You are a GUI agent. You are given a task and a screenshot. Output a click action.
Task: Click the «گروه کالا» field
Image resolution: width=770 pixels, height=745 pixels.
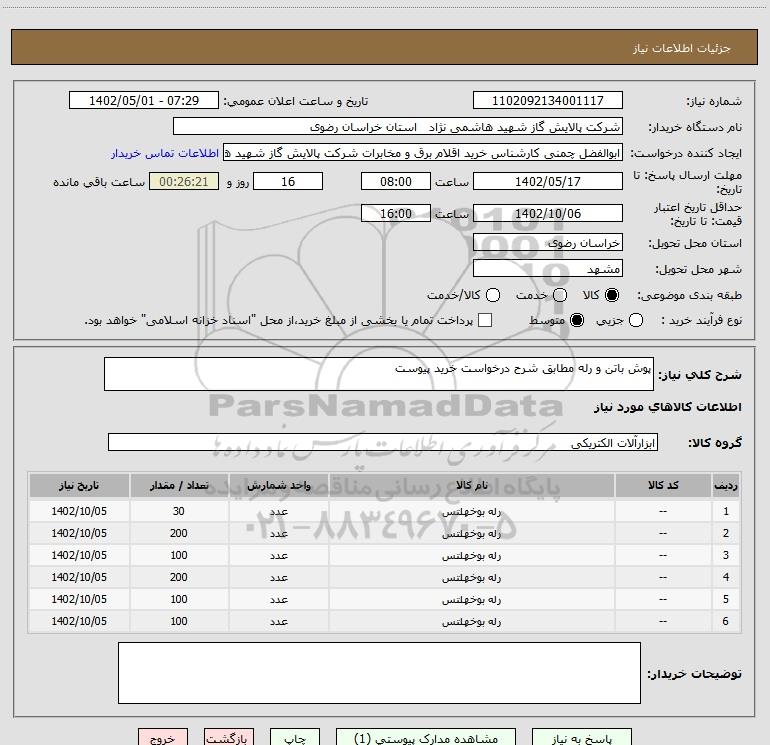tap(382, 442)
